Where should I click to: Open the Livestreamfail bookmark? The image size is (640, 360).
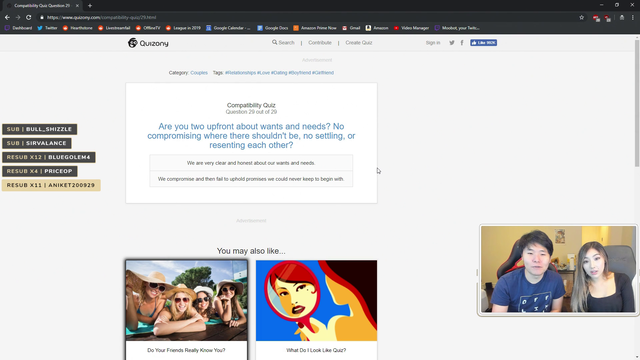coord(114,28)
